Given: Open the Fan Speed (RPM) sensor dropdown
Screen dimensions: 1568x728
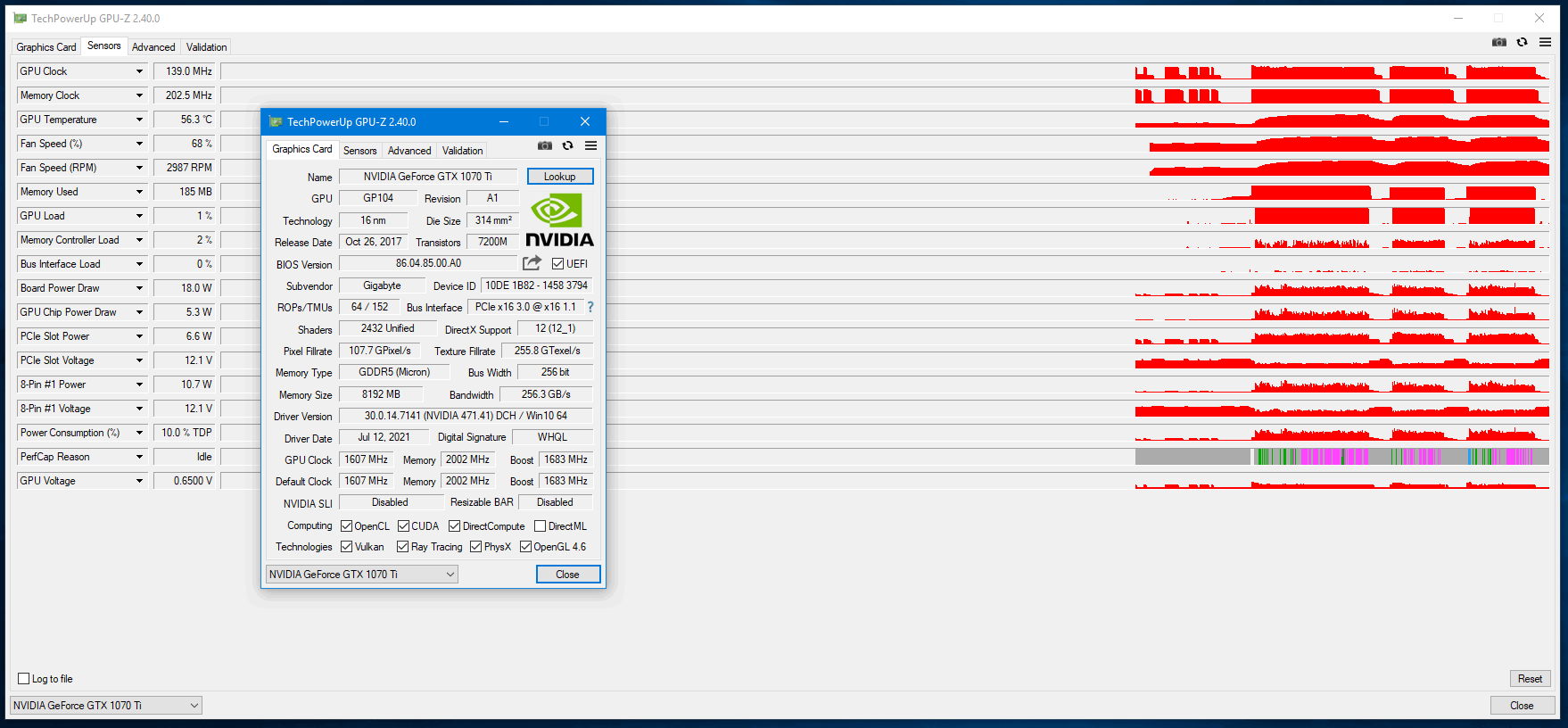Looking at the screenshot, I should tap(139, 168).
